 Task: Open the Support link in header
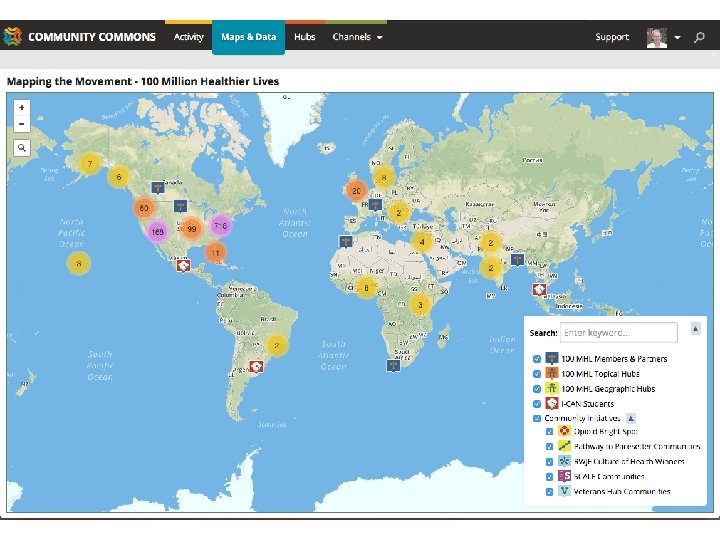click(x=612, y=37)
